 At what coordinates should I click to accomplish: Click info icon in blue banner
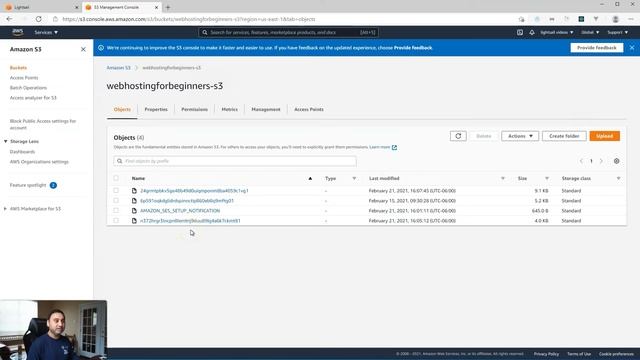coord(101,48)
